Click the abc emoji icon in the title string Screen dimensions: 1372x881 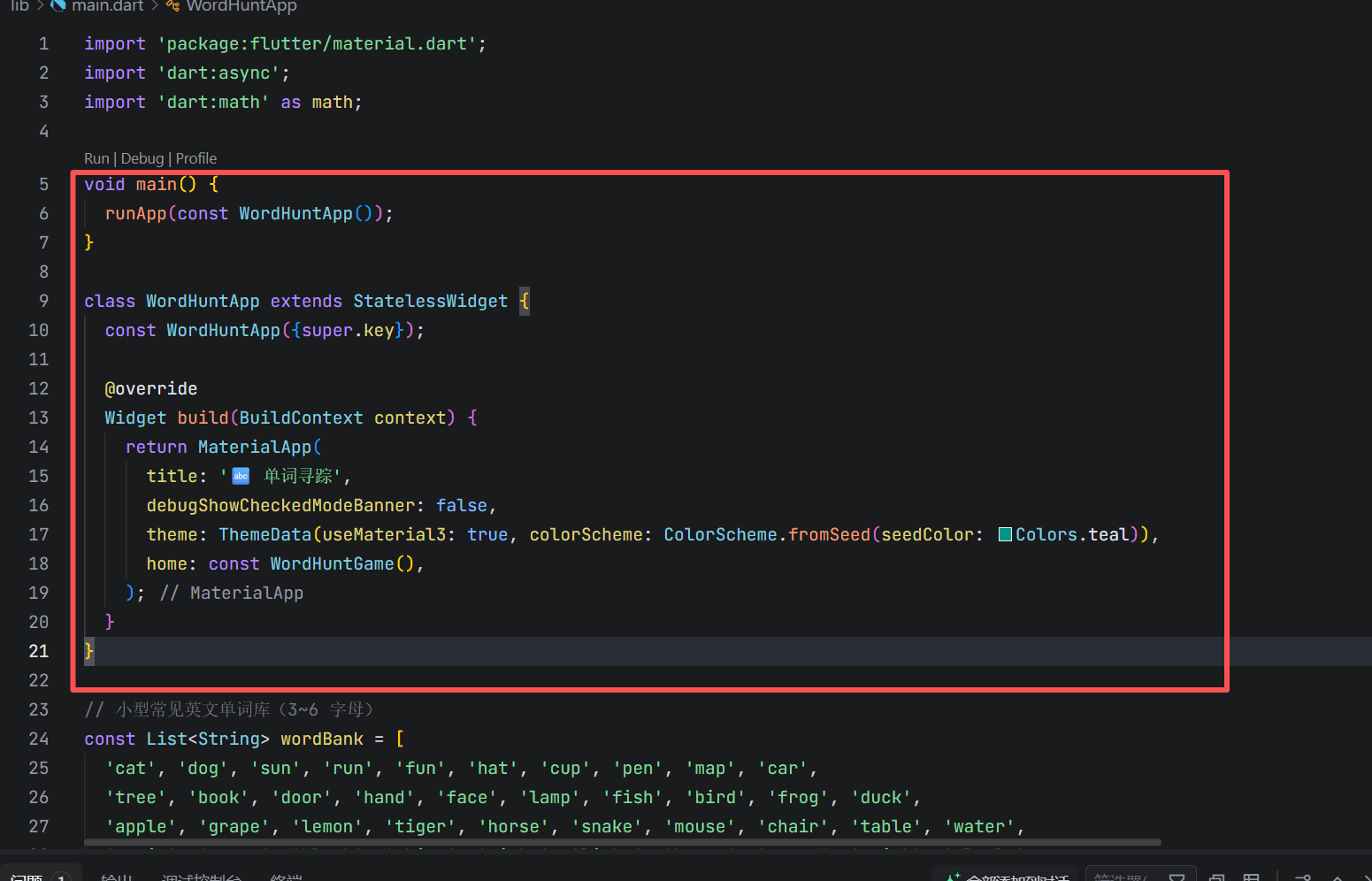(x=241, y=476)
